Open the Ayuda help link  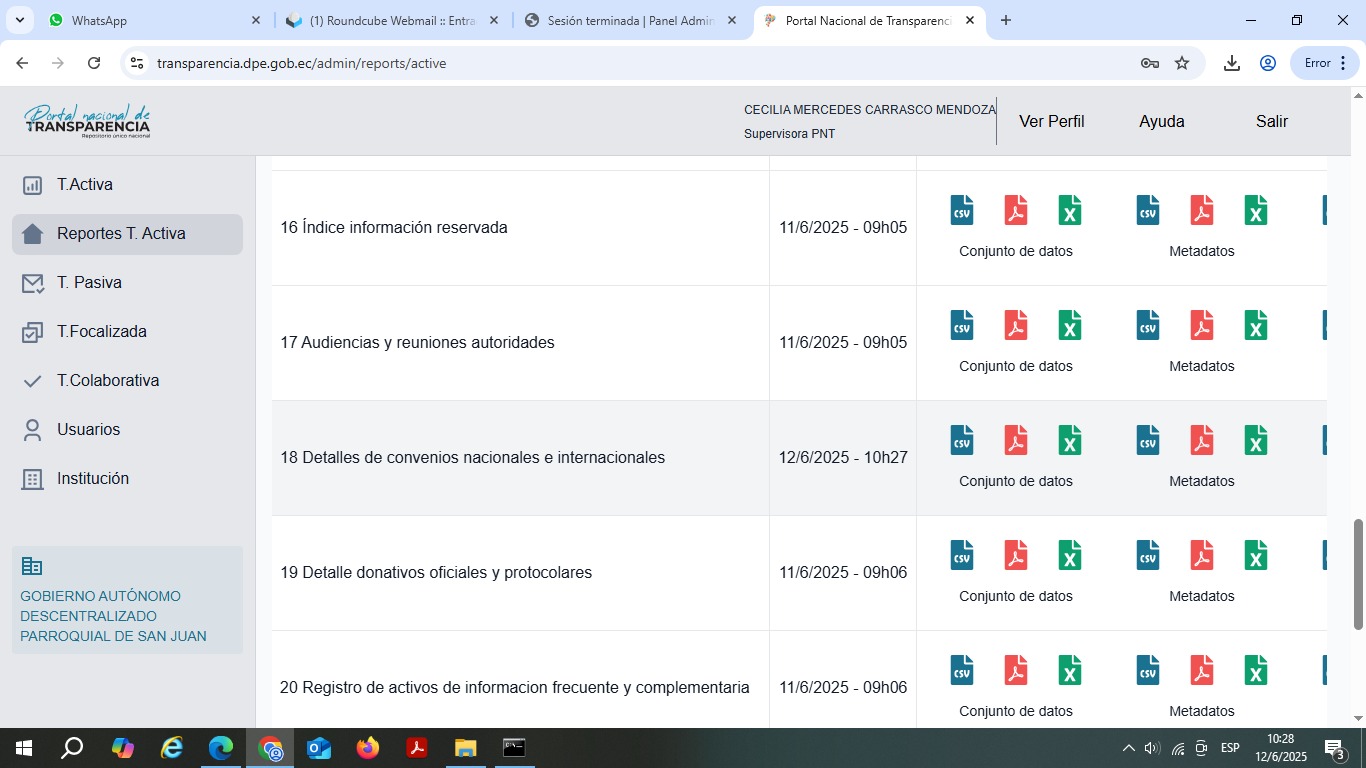pyautogui.click(x=1161, y=122)
